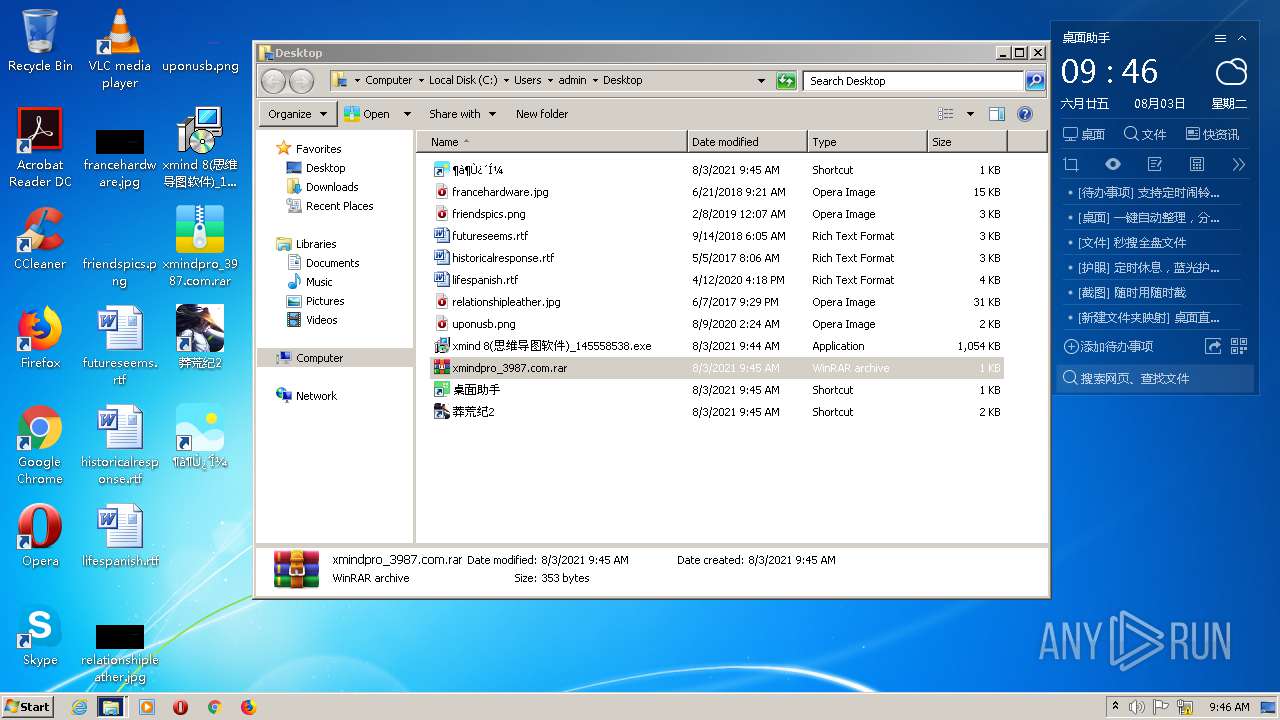Image resolution: width=1280 pixels, height=720 pixels.
Task: Click the share arrow icon in widget
Action: pos(1213,346)
